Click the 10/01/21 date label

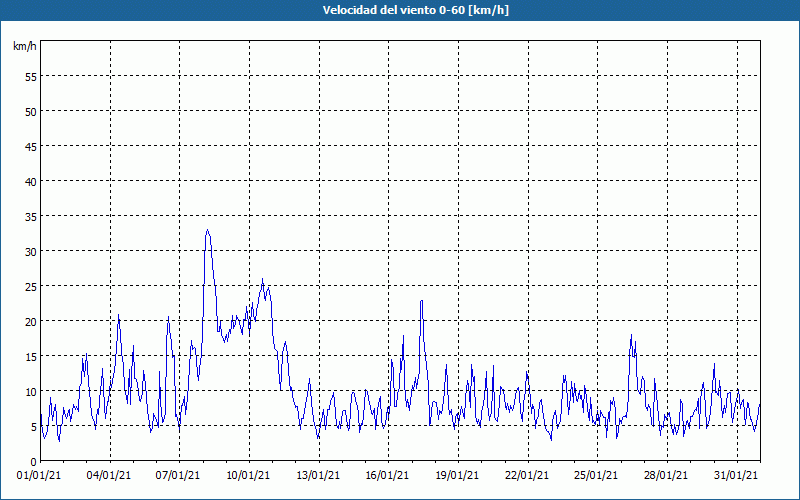248,475
